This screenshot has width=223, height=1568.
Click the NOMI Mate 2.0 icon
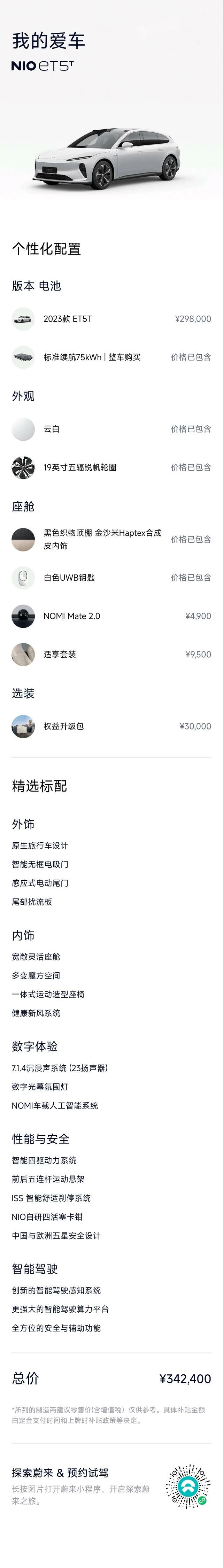[x=23, y=616]
